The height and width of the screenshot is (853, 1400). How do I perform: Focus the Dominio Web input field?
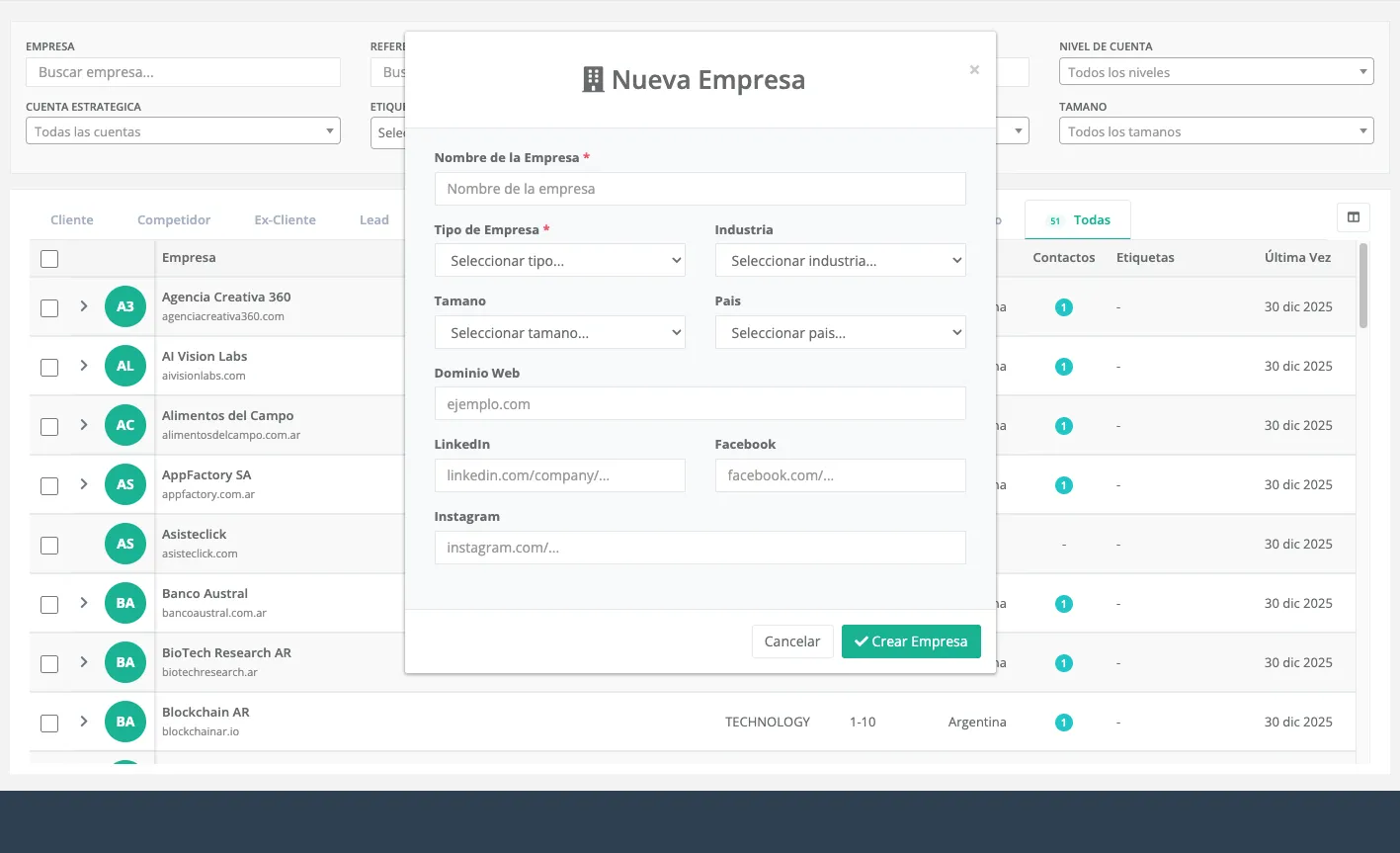700,403
